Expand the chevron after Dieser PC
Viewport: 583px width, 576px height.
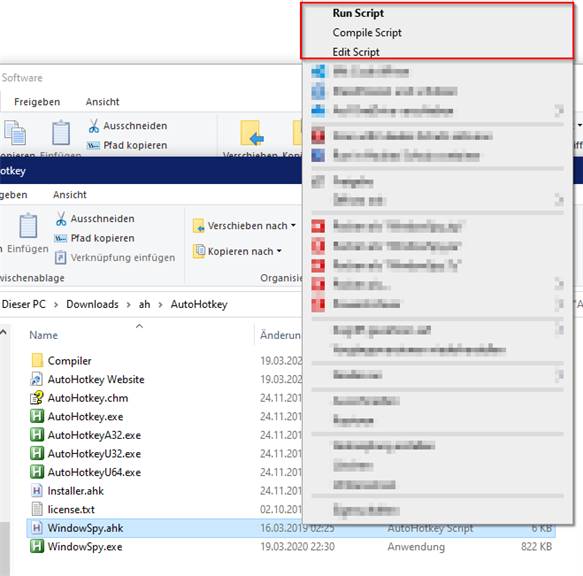[x=56, y=305]
